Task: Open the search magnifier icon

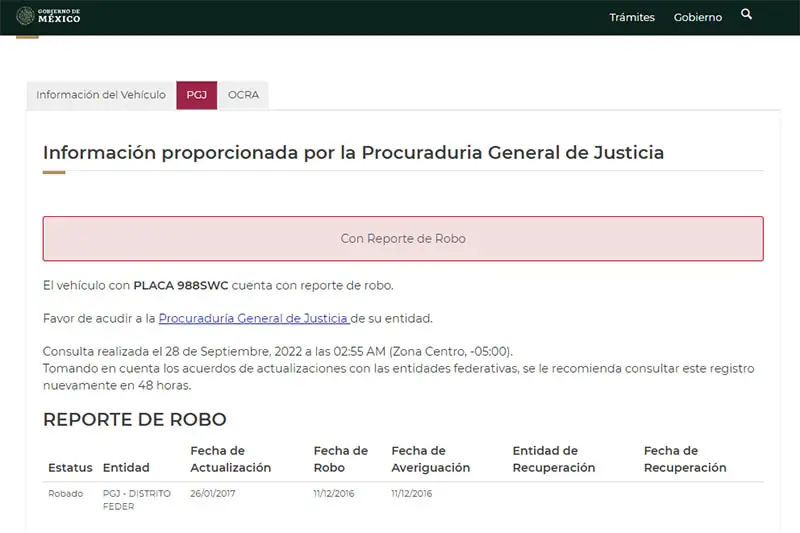Action: tap(746, 15)
